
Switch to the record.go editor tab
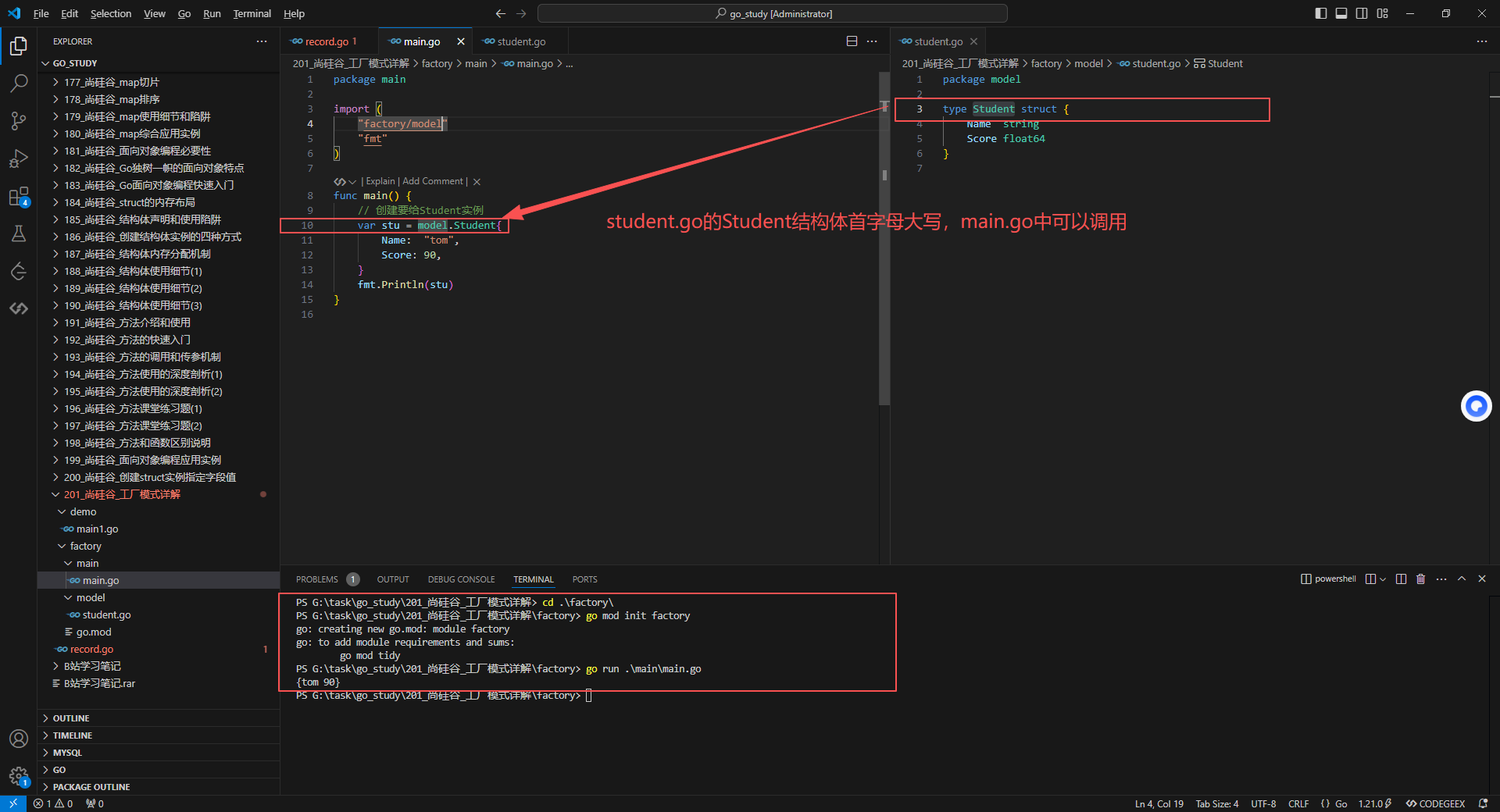click(330, 41)
